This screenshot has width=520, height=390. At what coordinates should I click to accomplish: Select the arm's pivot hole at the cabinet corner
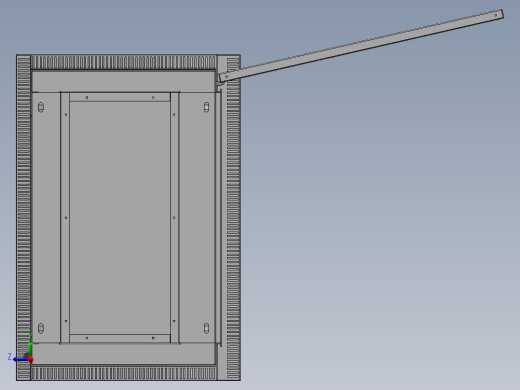[x=227, y=77]
